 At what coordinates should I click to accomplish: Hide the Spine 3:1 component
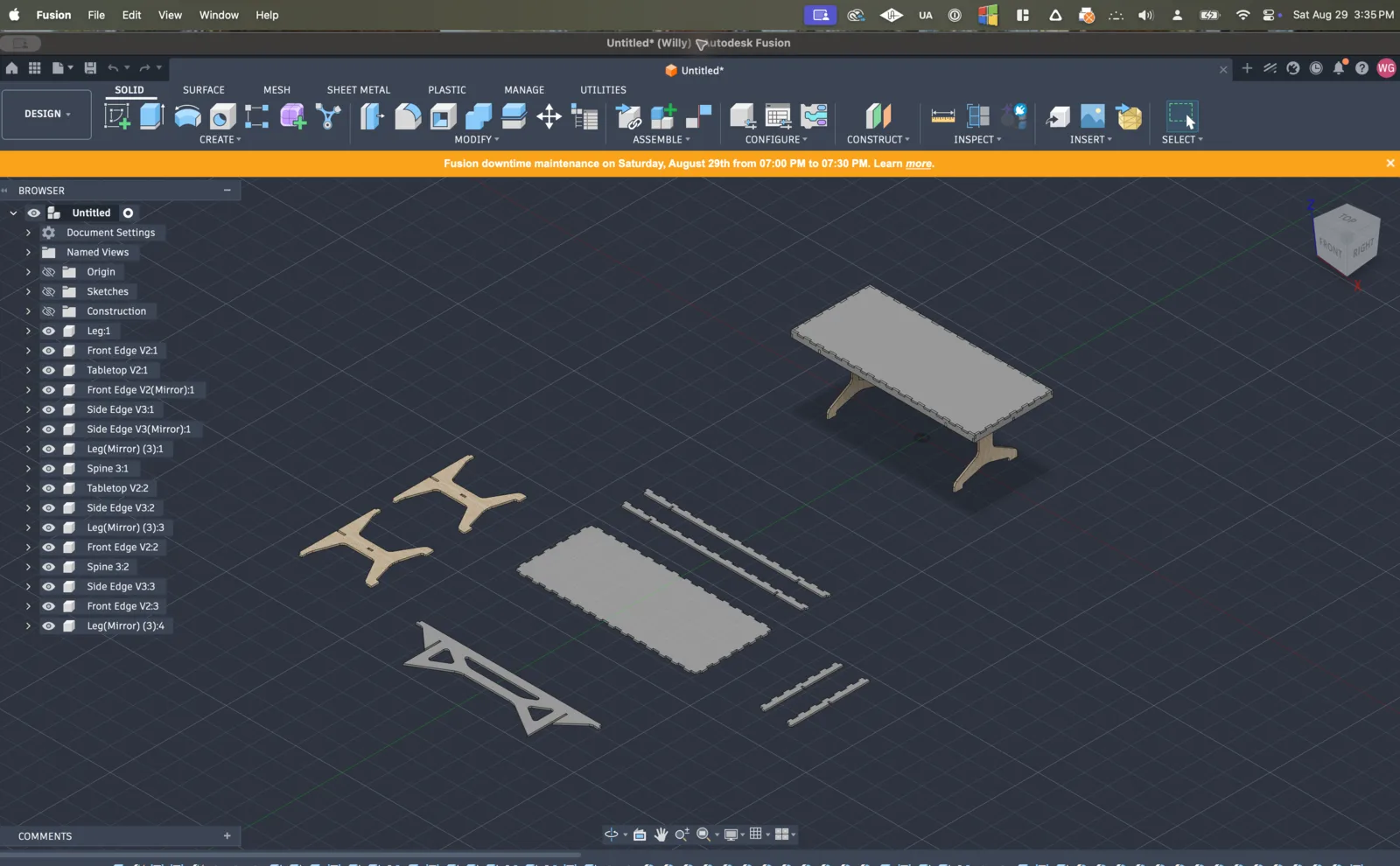tap(48, 469)
